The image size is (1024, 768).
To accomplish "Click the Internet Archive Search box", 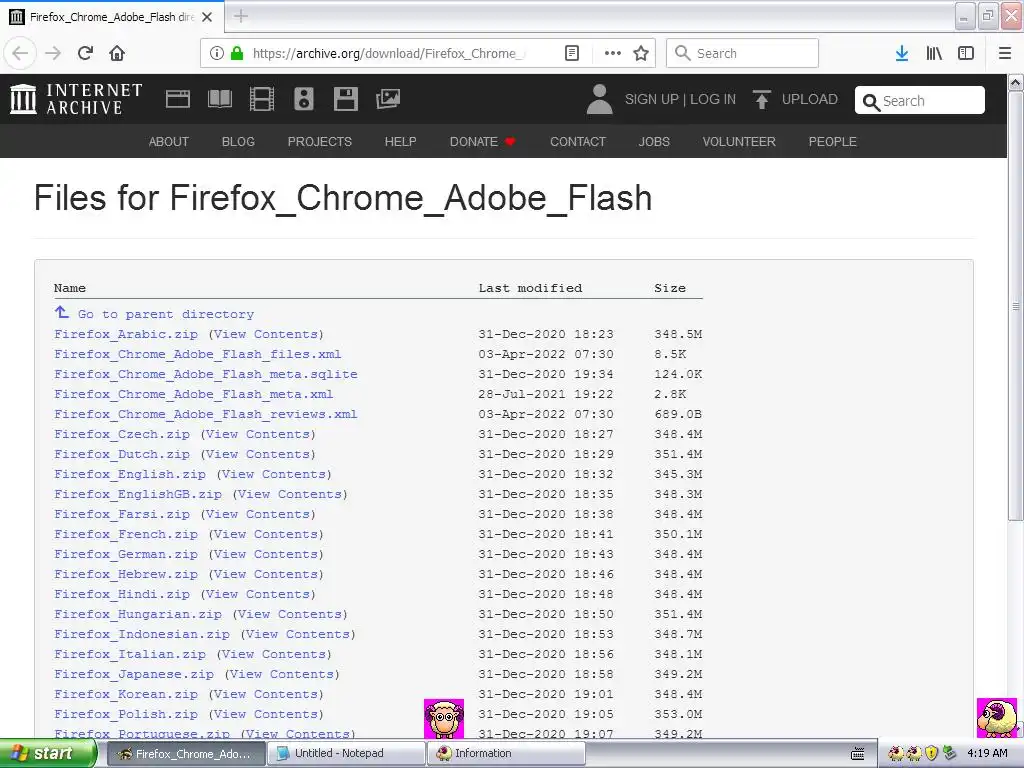I will [920, 101].
